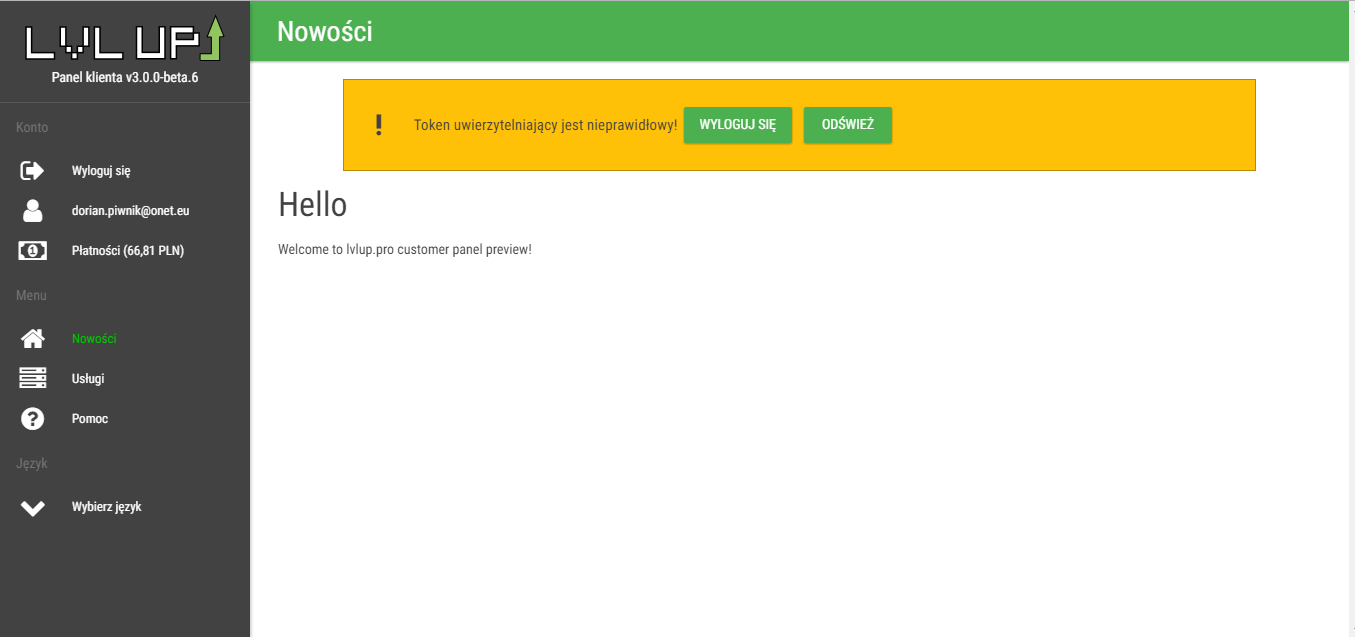1355x637 pixels.
Task: Select Wyloguj się in the sidebar
Action: click(x=101, y=171)
